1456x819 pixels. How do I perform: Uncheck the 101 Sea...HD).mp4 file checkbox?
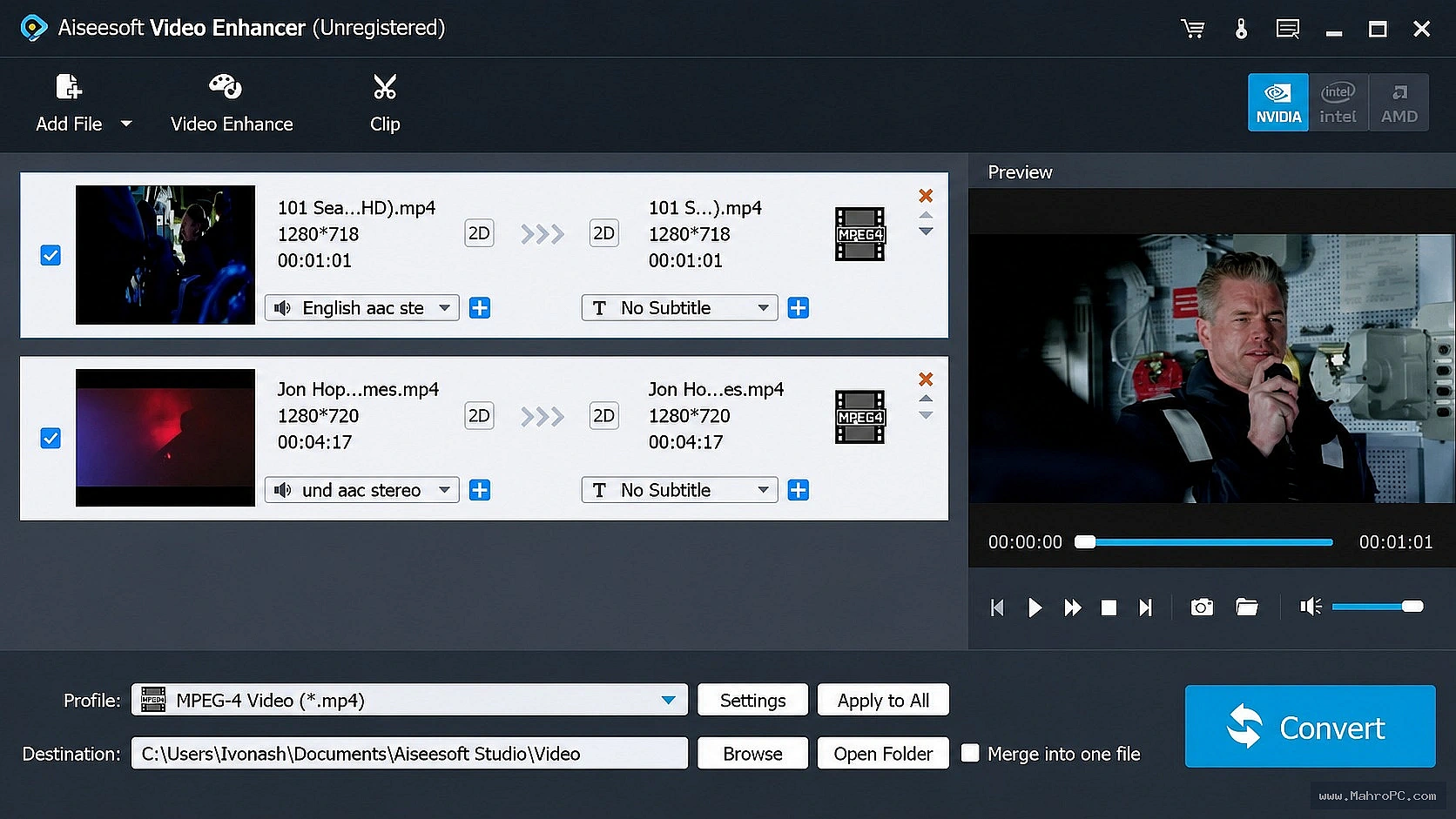click(51, 255)
